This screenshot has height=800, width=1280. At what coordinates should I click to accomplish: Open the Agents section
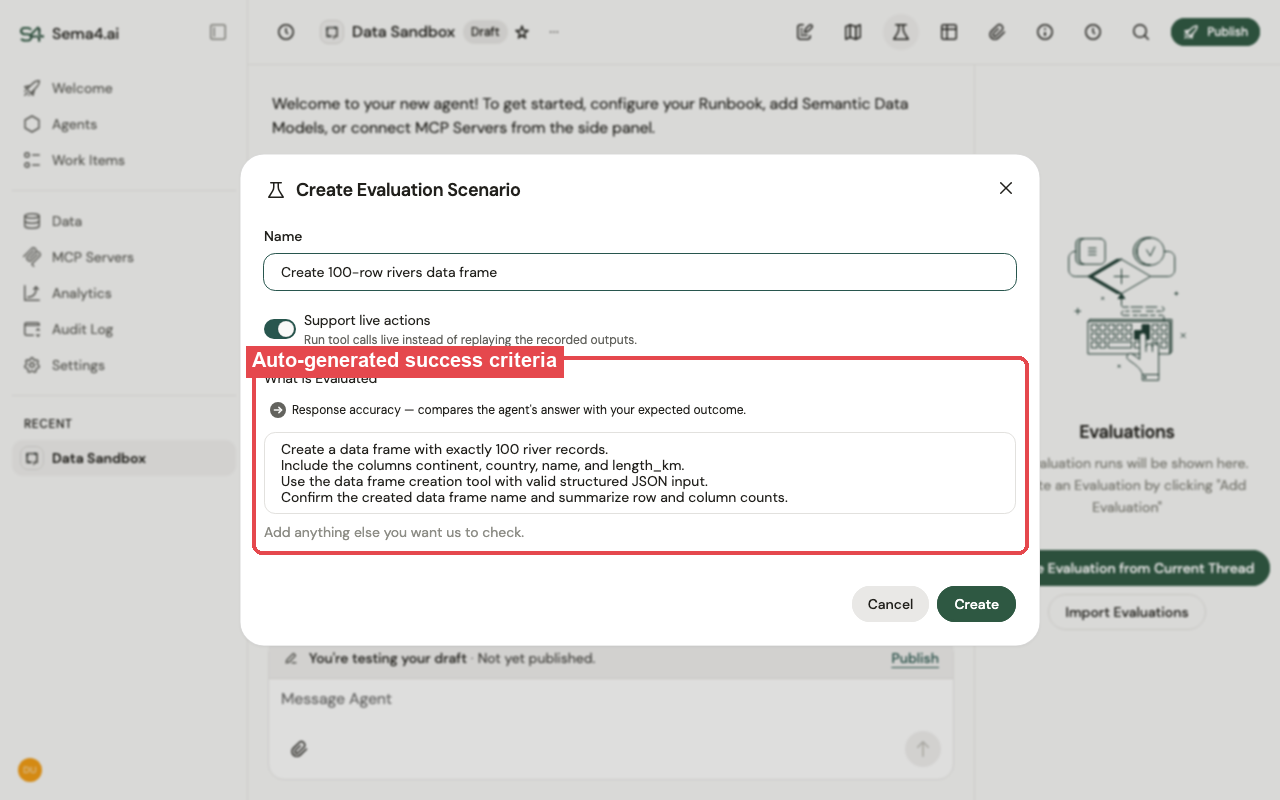click(124, 124)
